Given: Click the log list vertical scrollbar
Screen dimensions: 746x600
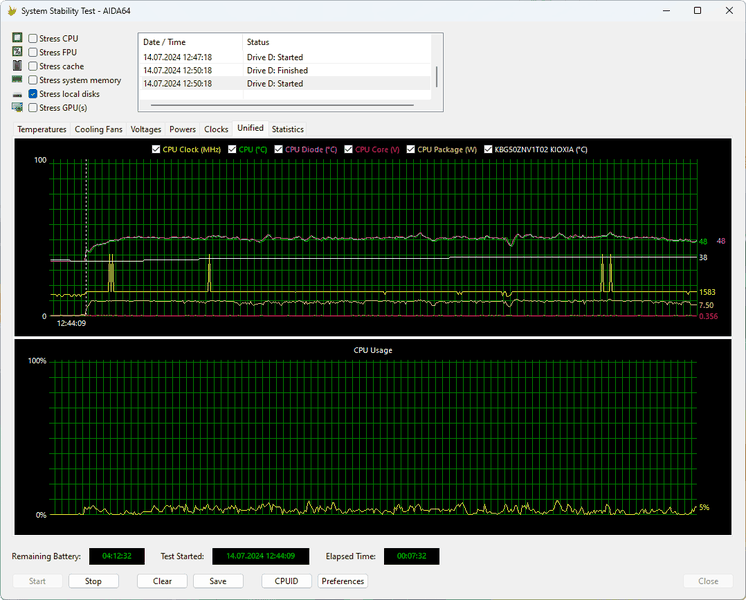Looking at the screenshot, I should (x=436, y=76).
